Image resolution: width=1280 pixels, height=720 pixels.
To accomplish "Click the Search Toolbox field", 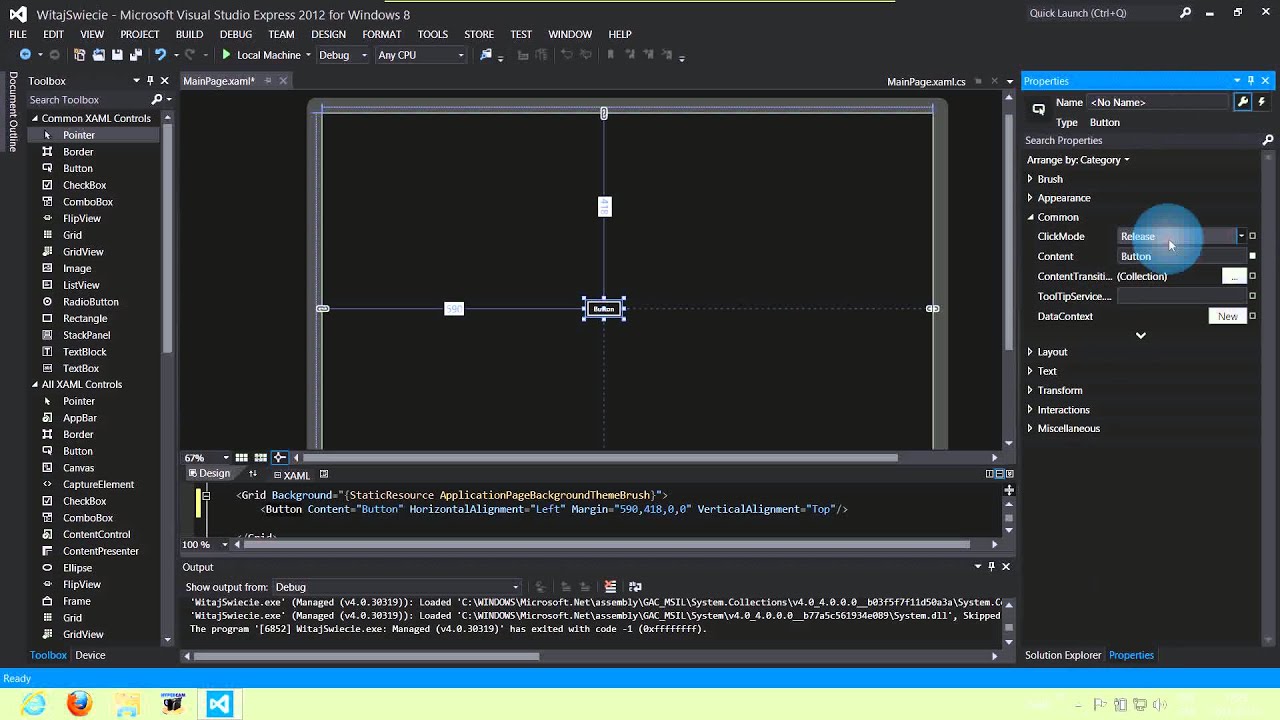I will [x=88, y=100].
